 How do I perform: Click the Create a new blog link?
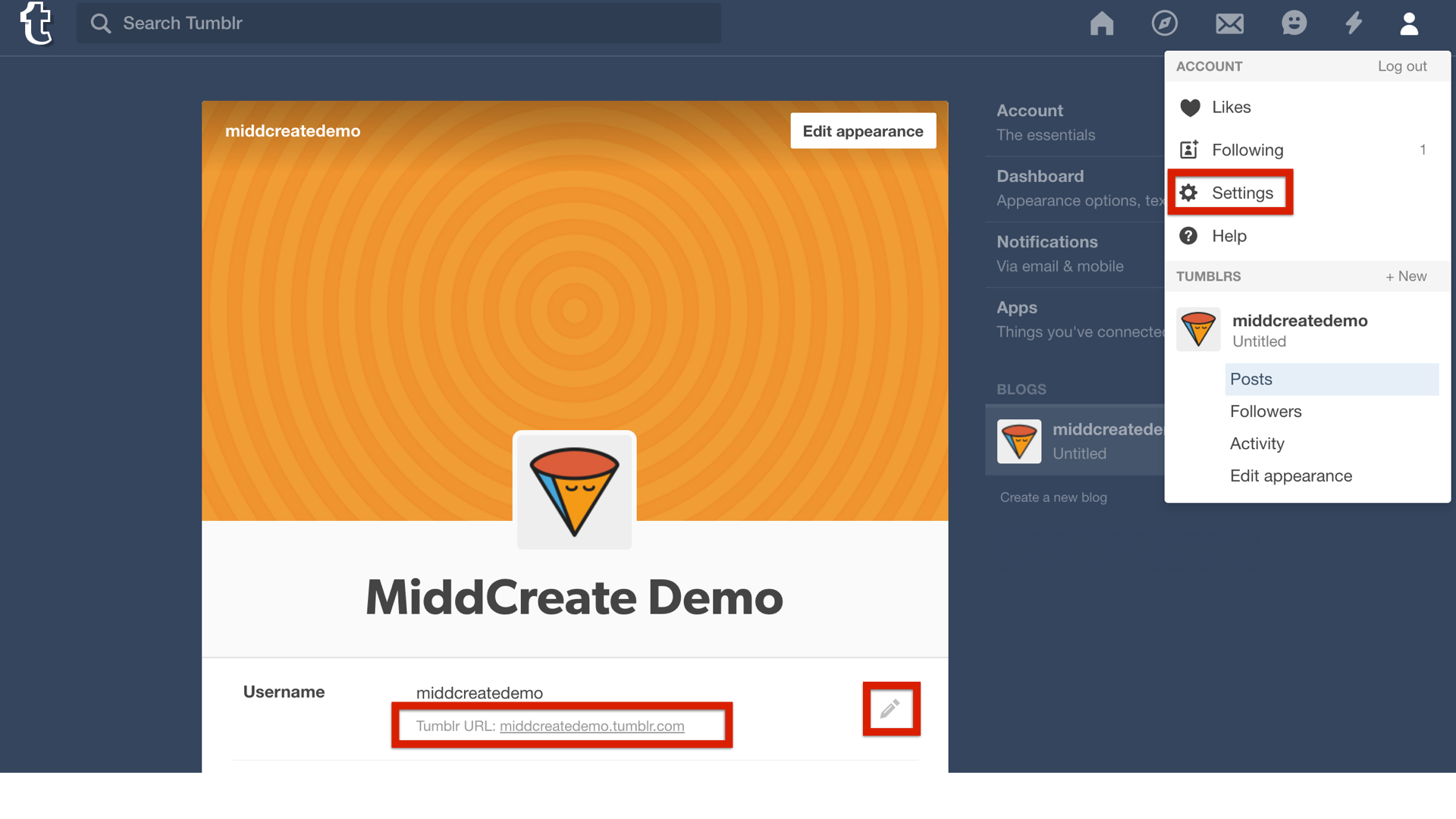[x=1053, y=497]
